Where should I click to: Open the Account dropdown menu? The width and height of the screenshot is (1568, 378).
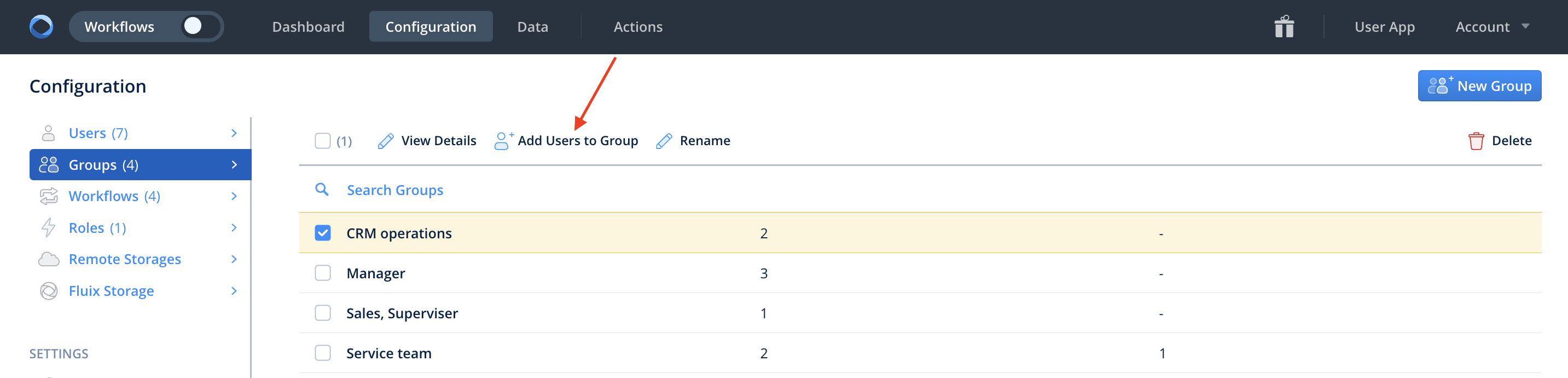pyautogui.click(x=1491, y=27)
